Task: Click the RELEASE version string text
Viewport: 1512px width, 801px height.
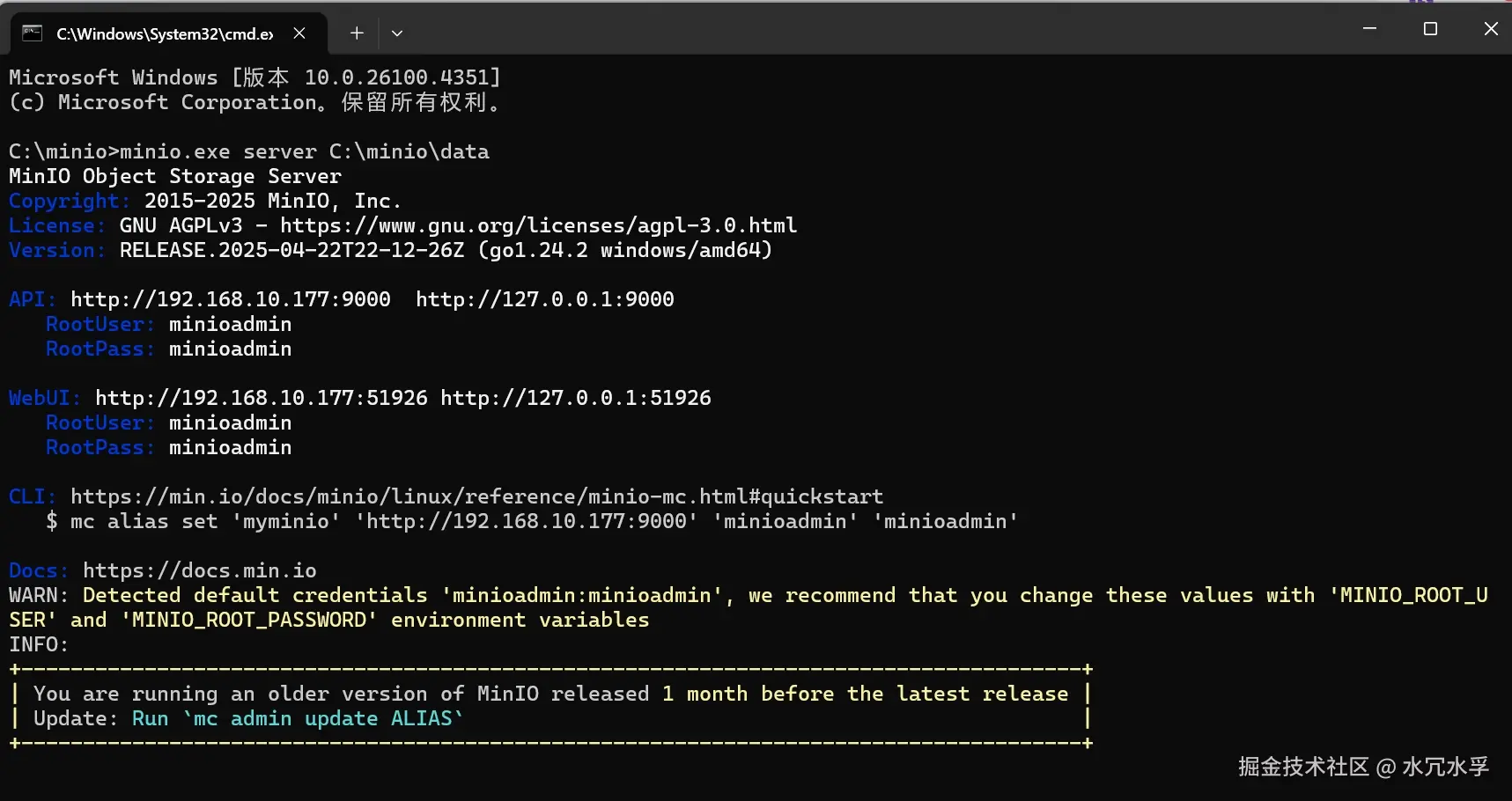Action: (291, 251)
